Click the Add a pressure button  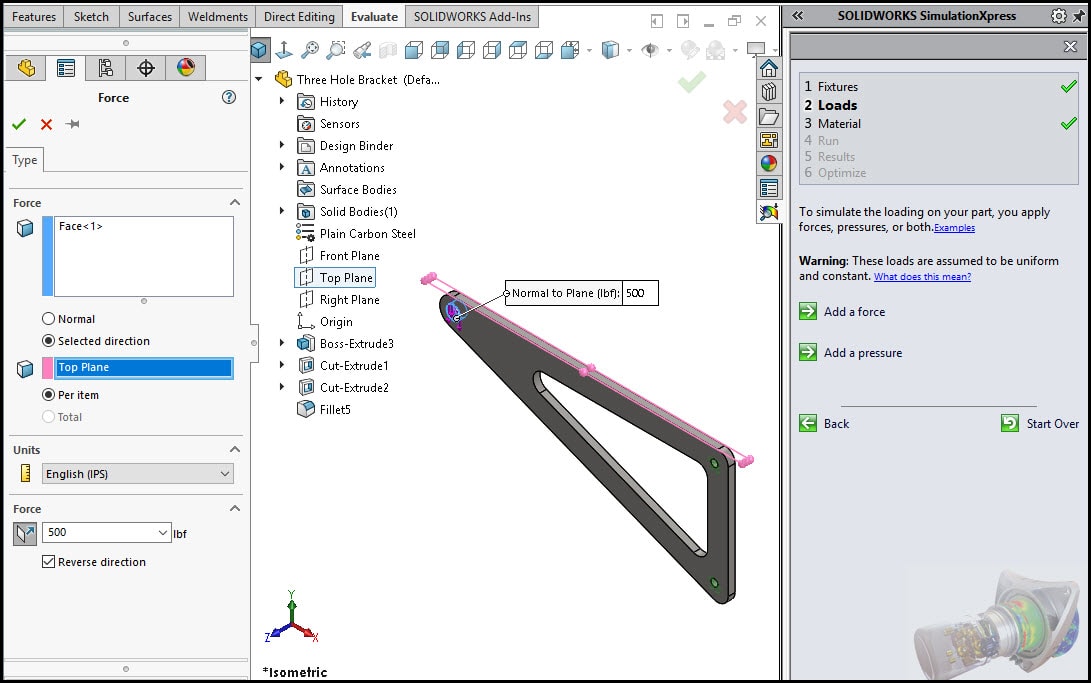pos(851,353)
